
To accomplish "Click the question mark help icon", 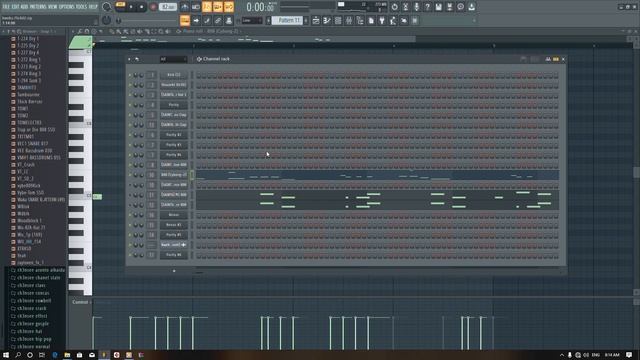I will tap(427, 7).
